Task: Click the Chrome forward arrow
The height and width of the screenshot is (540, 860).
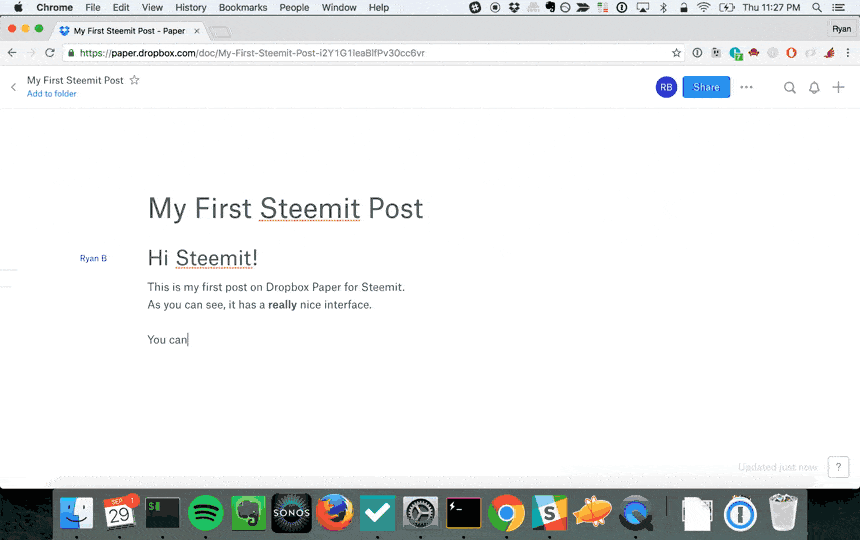Action: click(x=31, y=53)
